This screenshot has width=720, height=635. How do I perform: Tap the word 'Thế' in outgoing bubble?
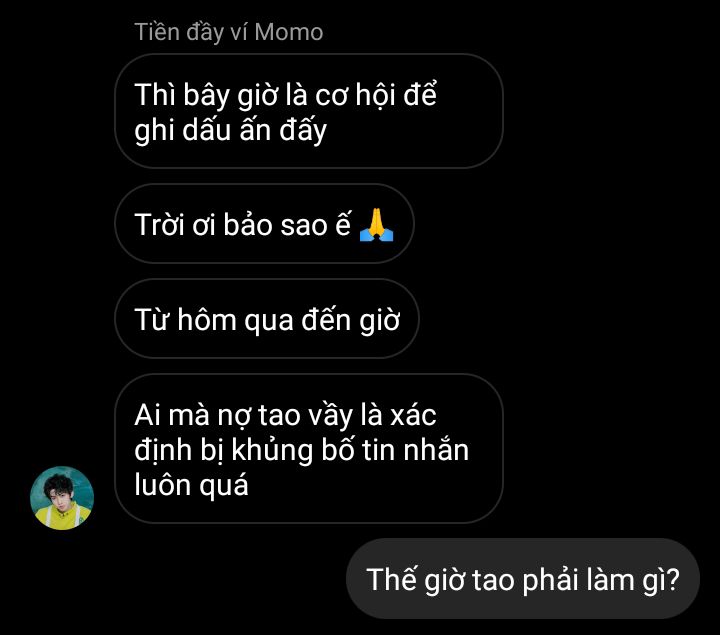point(392,579)
